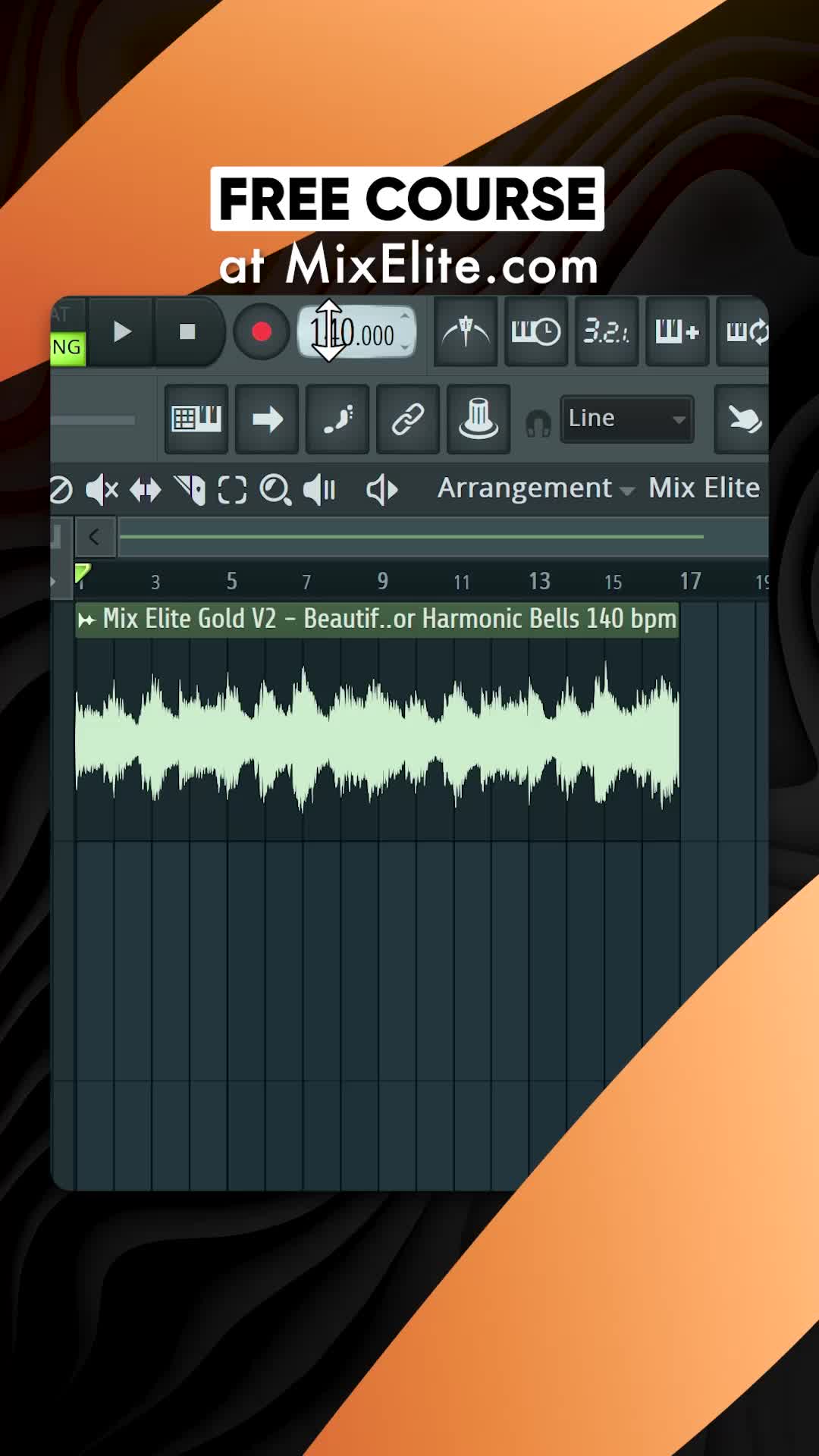Image resolution: width=819 pixels, height=1456 pixels.
Task: Increase tempo with the up stepper arrow
Action: [x=405, y=316]
